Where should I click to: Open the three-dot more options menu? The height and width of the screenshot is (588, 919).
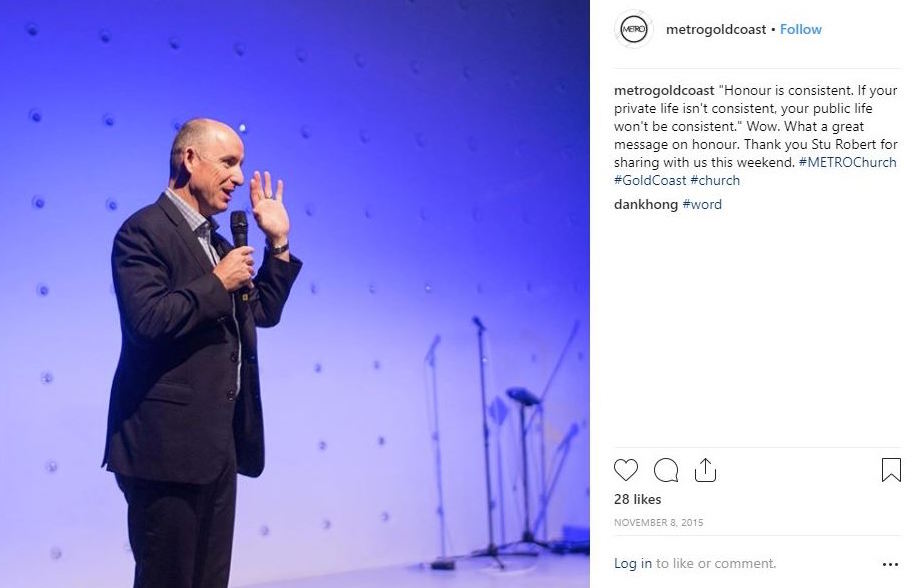890,564
